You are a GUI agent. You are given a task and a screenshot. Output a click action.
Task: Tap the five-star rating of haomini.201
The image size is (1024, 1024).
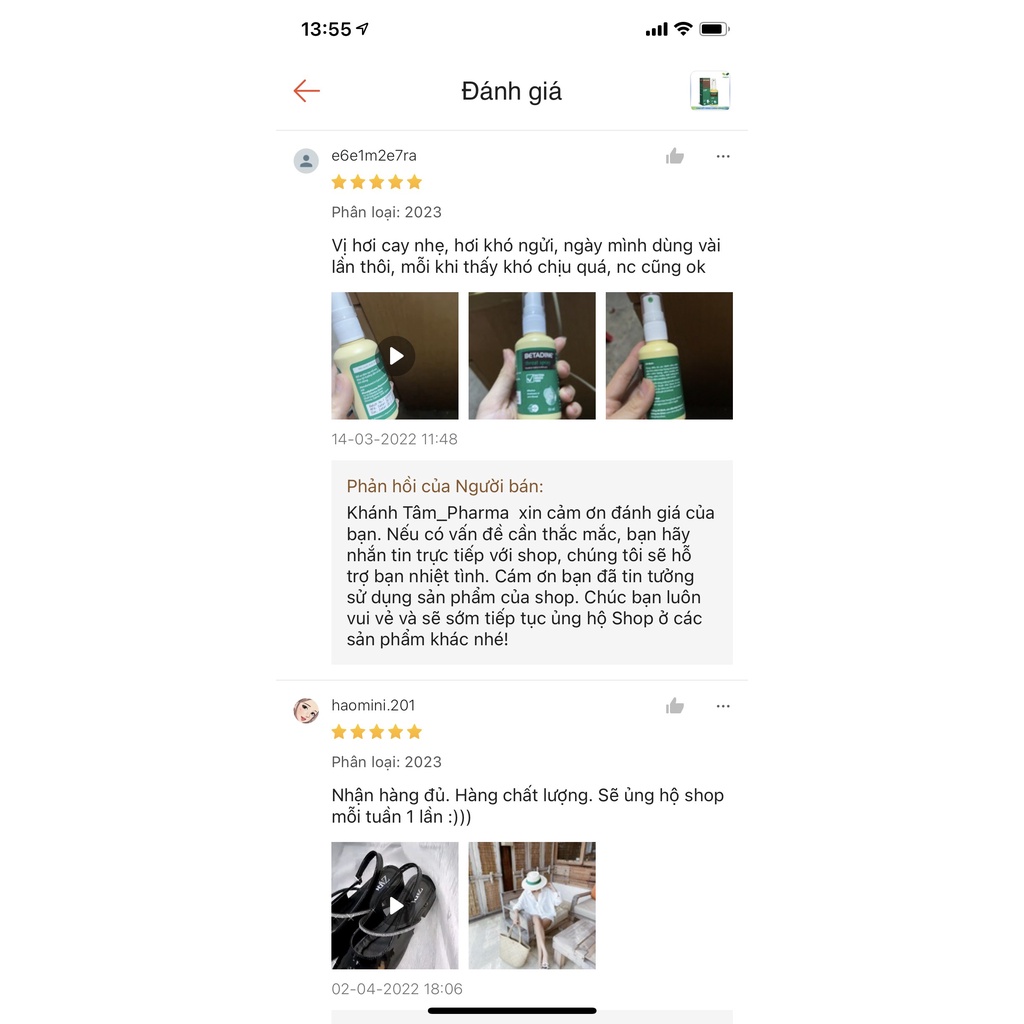click(x=377, y=732)
